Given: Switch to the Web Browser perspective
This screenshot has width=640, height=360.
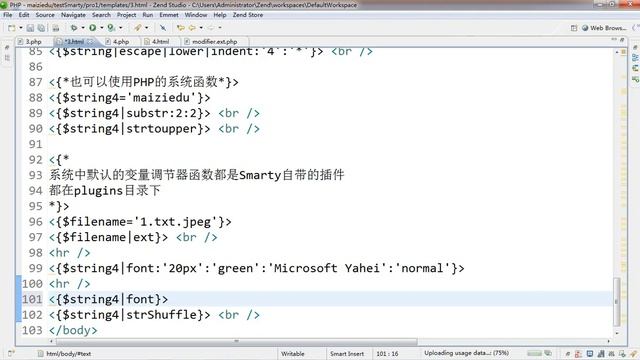Looking at the screenshot, I should click(x=604, y=28).
